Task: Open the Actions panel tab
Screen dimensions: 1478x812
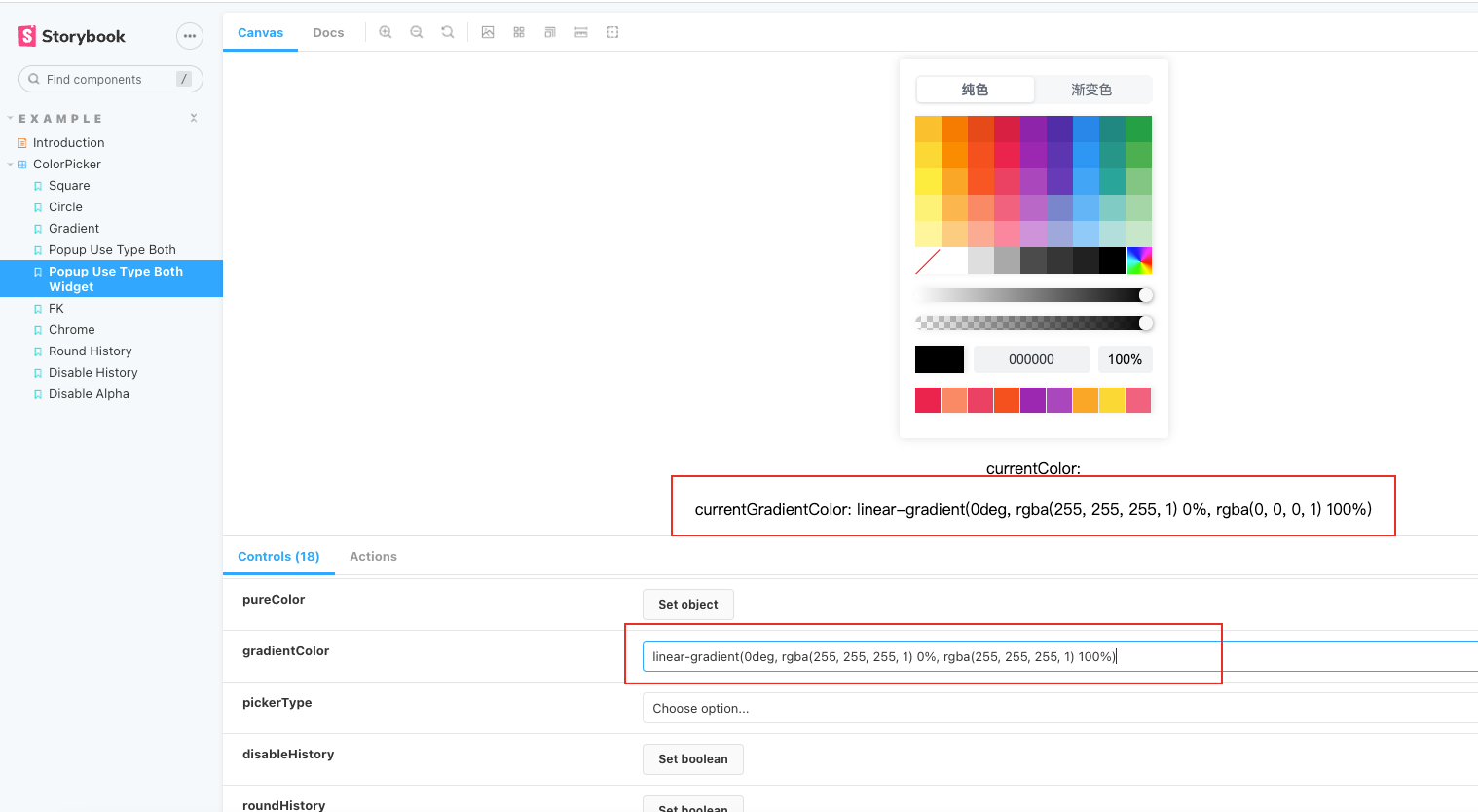Action: [x=373, y=556]
